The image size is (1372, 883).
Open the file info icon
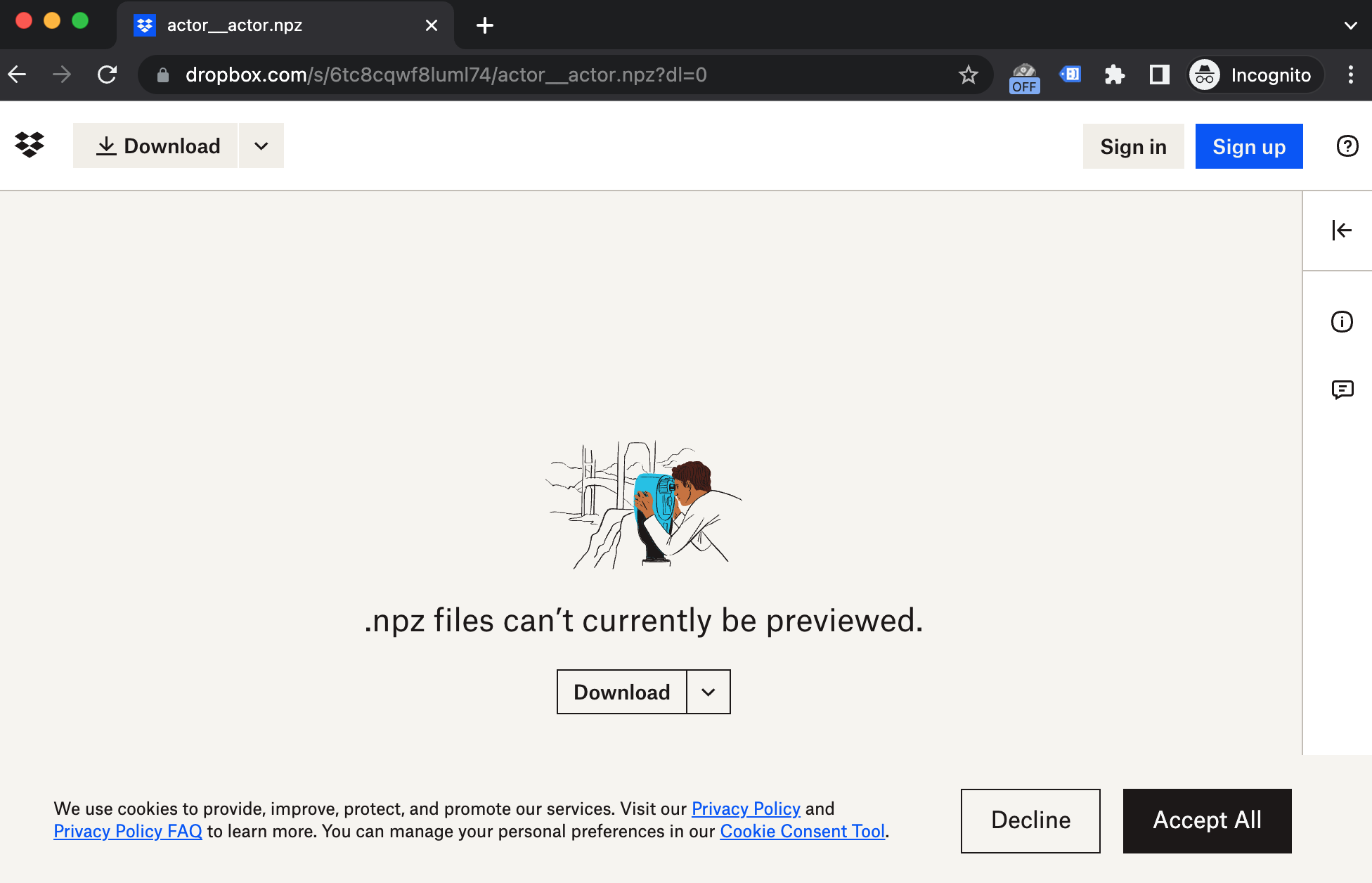point(1342,322)
